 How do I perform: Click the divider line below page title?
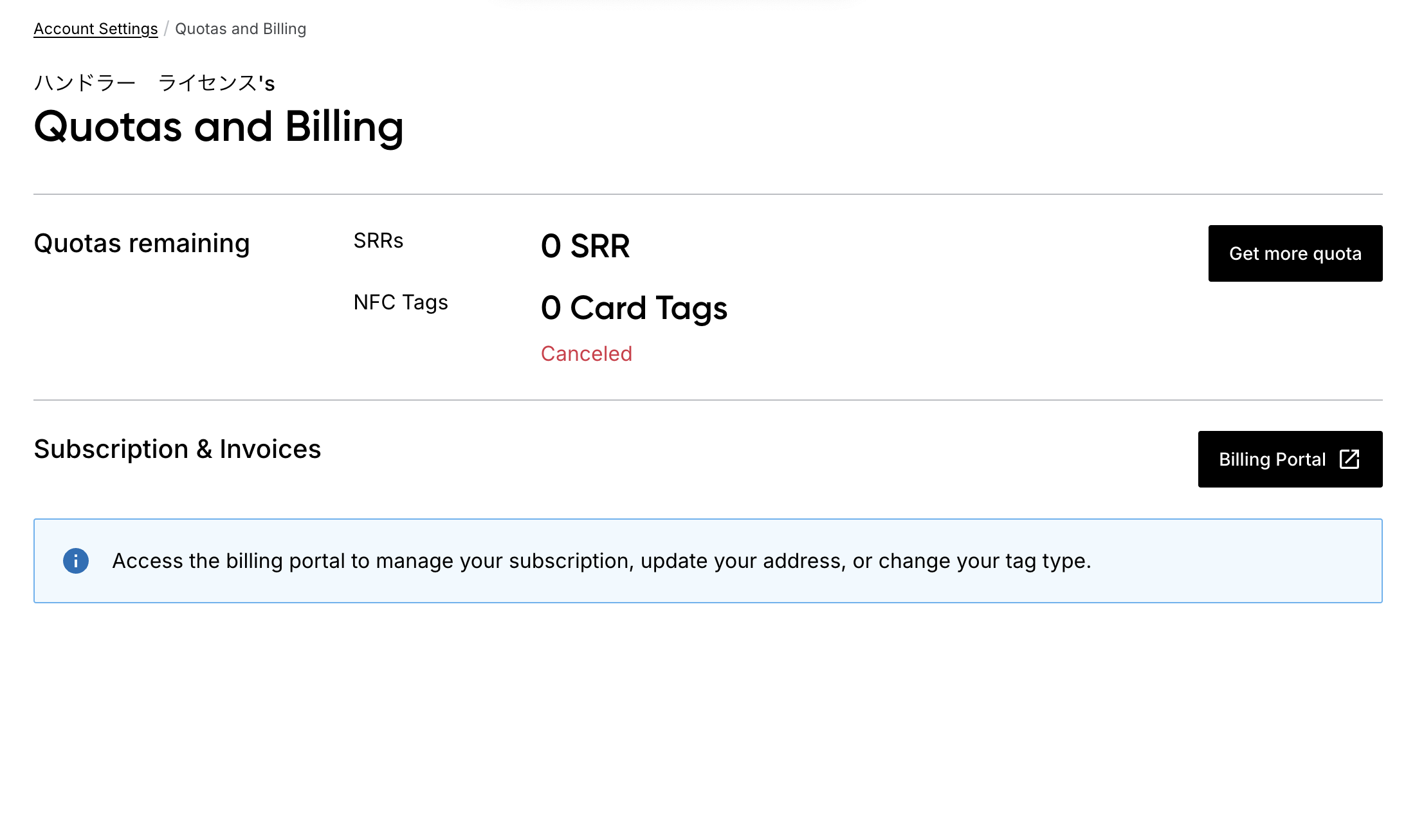click(x=708, y=194)
